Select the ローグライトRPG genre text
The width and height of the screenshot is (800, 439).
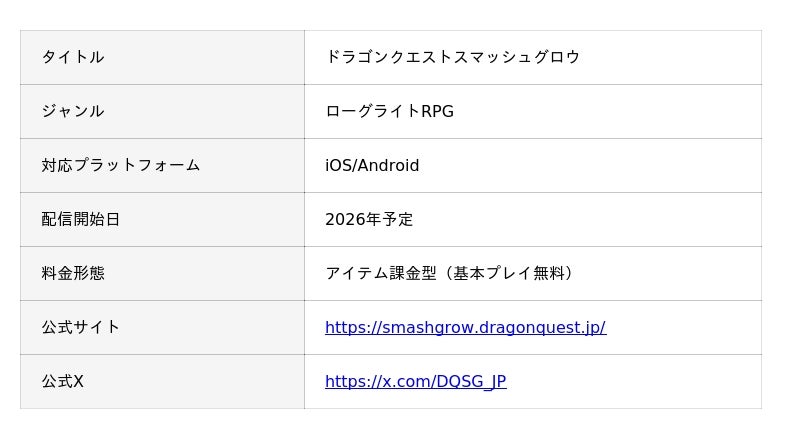[x=389, y=111]
